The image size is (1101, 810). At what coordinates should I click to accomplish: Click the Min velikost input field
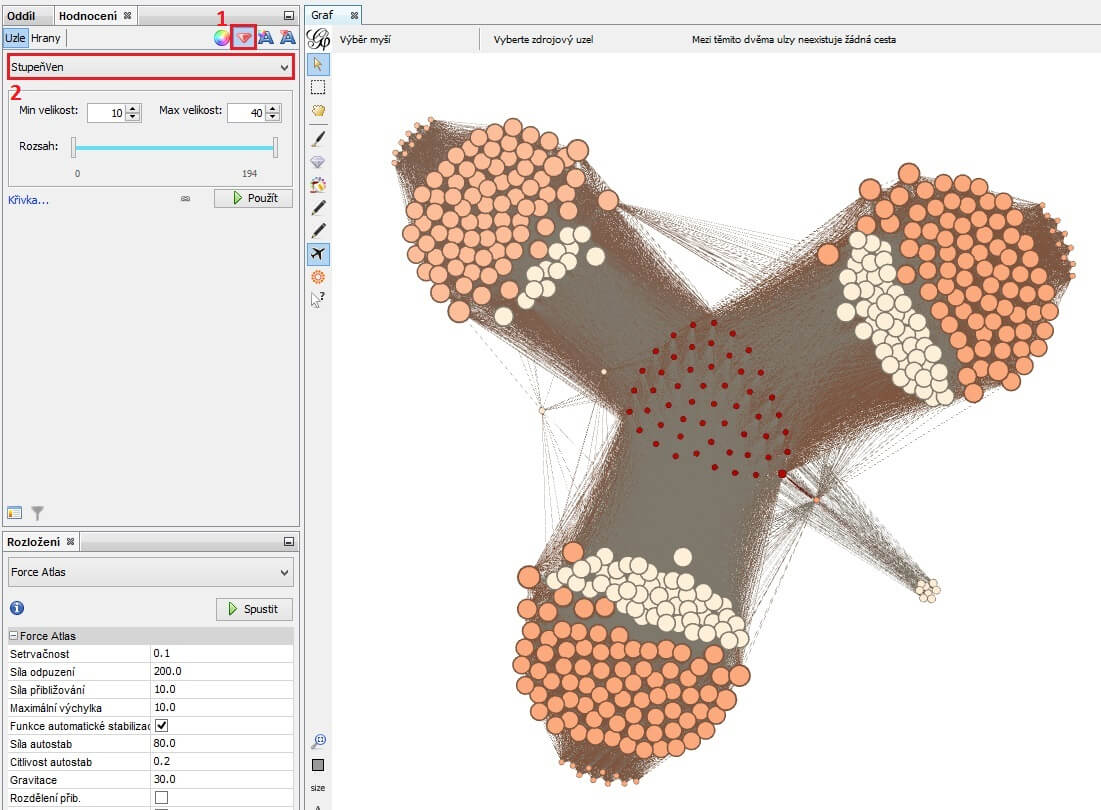(106, 112)
